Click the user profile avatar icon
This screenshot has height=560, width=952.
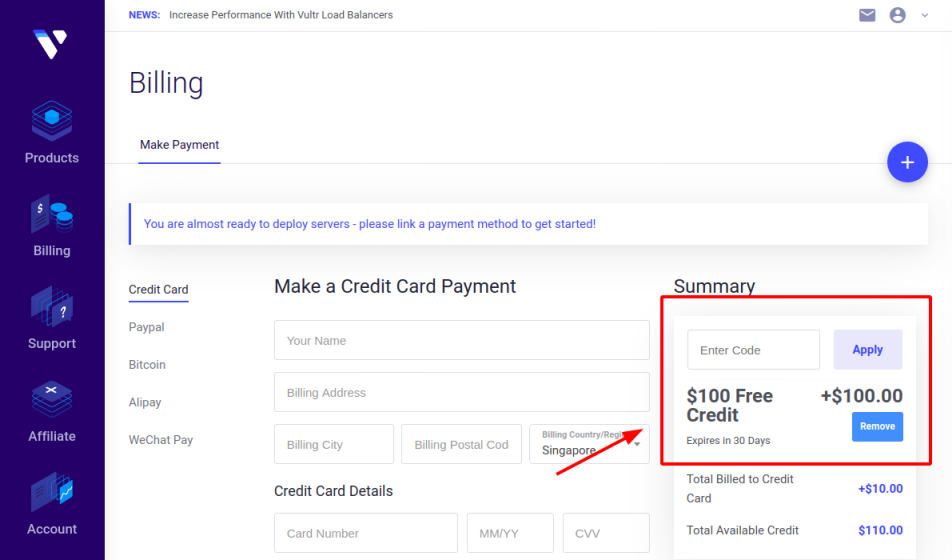click(897, 15)
